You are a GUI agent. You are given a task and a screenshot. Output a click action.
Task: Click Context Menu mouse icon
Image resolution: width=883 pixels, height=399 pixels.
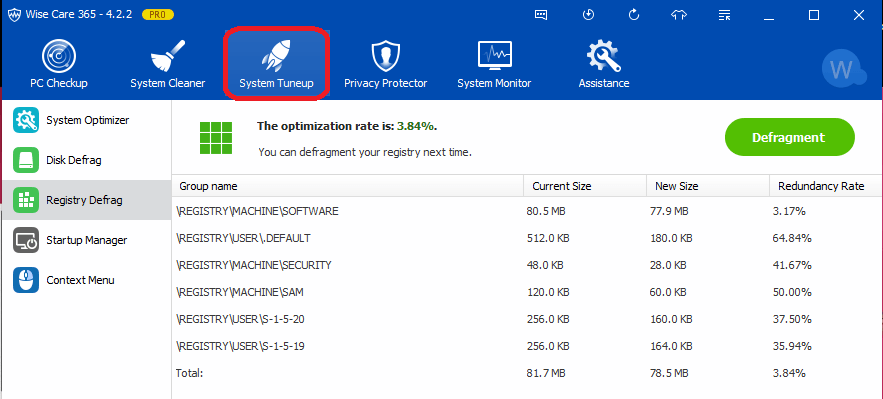(26, 280)
